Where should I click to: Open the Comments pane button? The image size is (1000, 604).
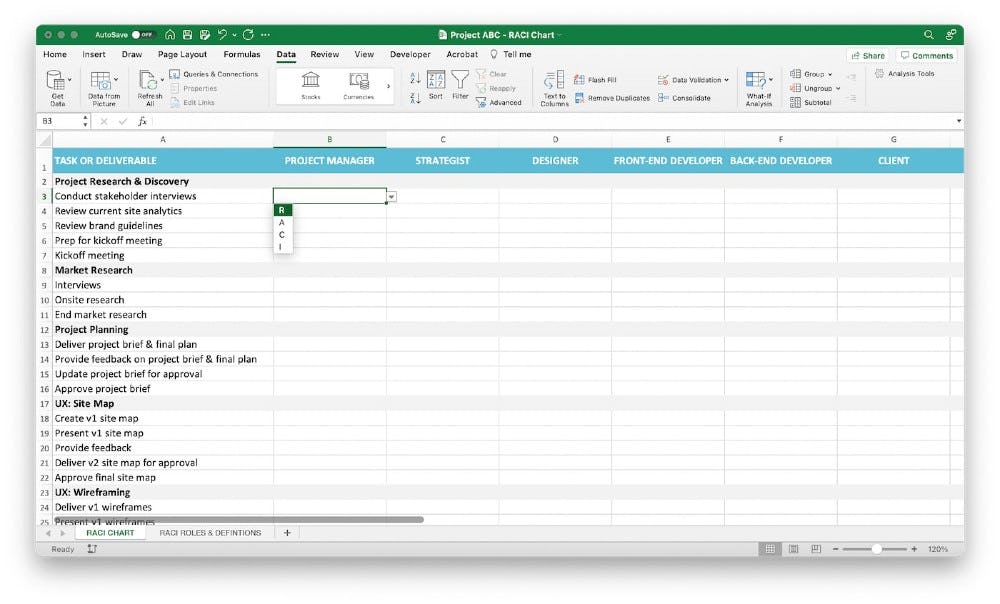coord(926,55)
